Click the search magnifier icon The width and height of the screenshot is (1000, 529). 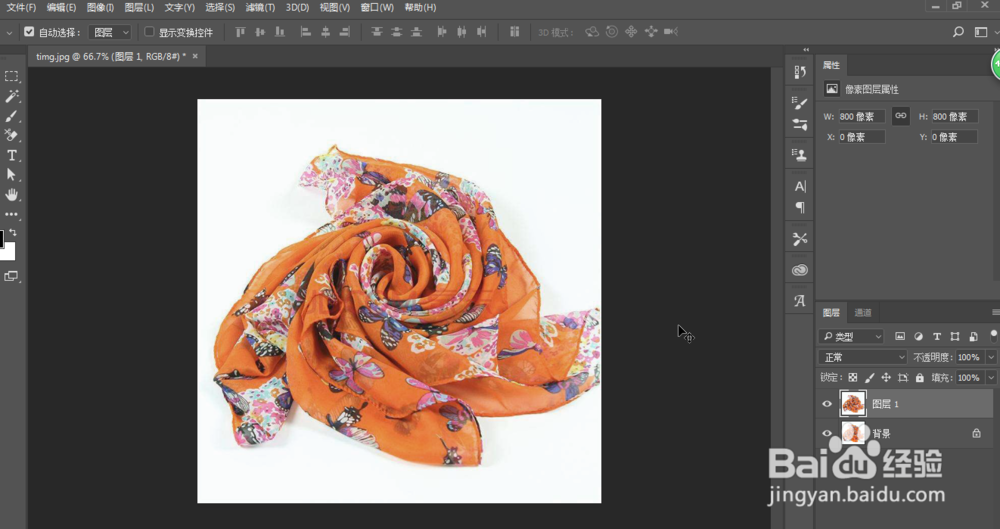958,32
